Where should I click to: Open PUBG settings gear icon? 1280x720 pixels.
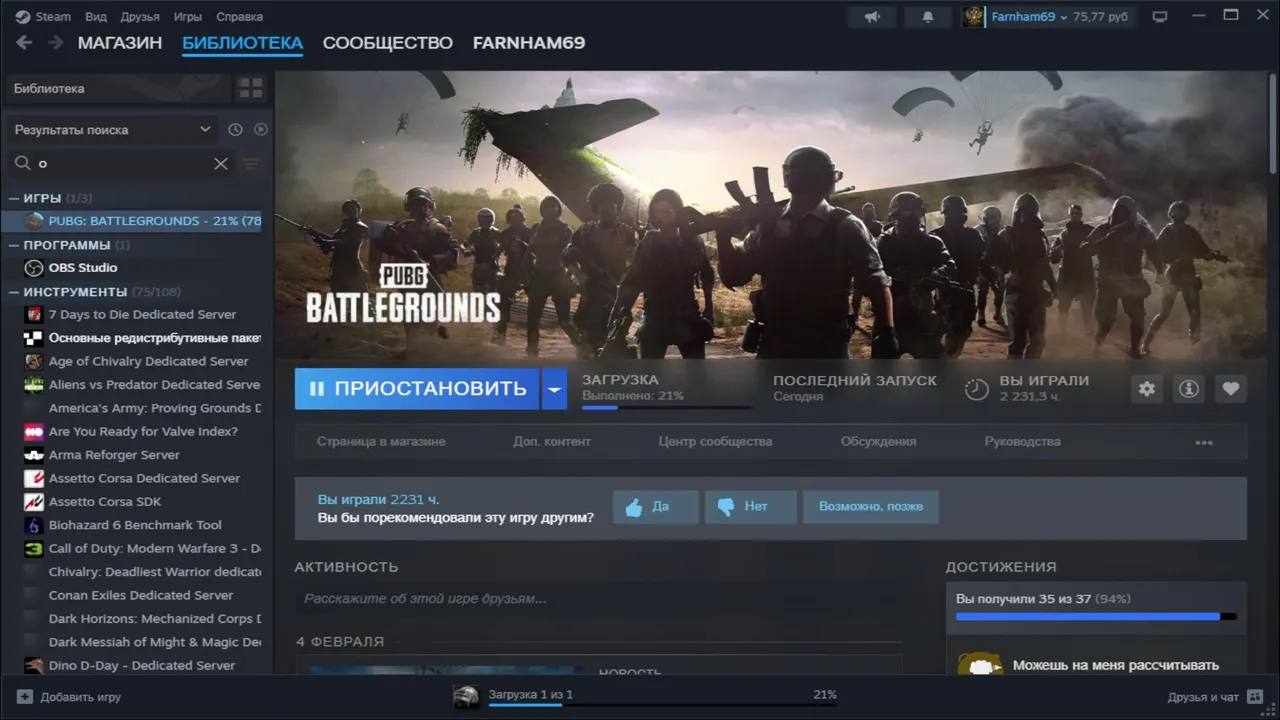[x=1147, y=389]
